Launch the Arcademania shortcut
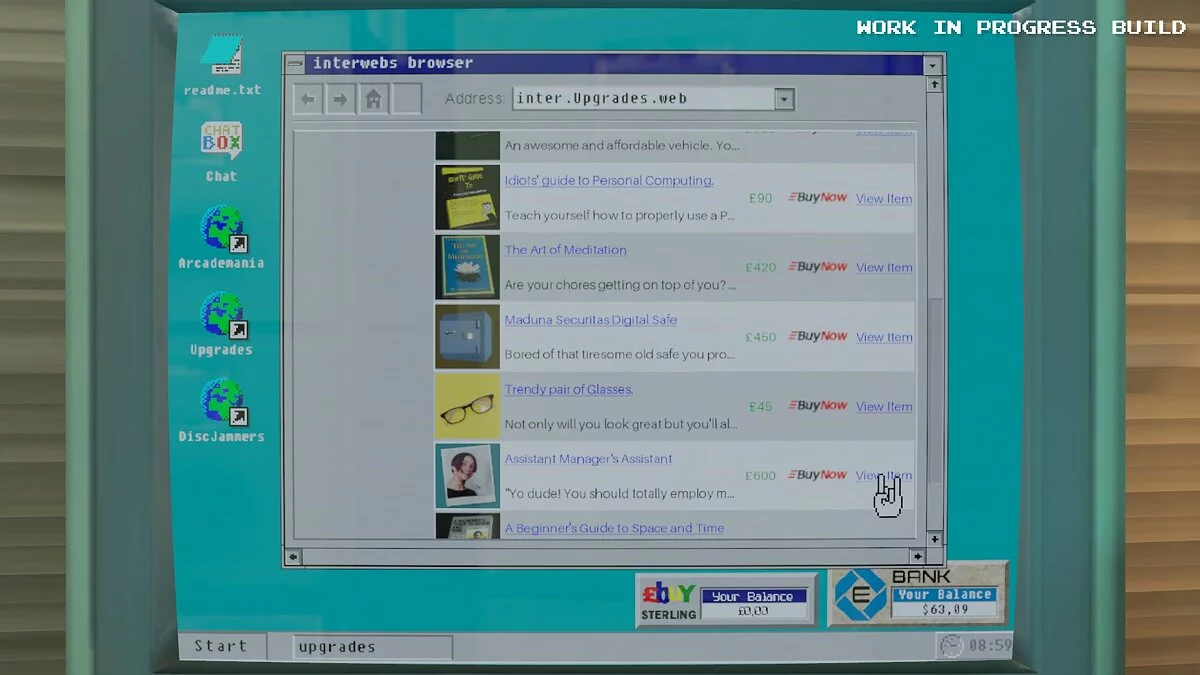 click(x=221, y=238)
